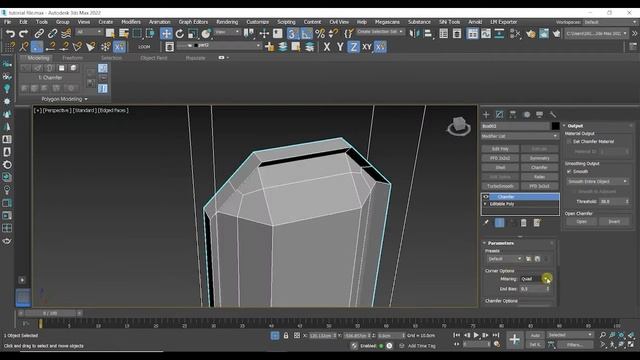Image resolution: width=640 pixels, height=360 pixels.
Task: Open the Create Selection Set dropdown
Action: [x=380, y=32]
